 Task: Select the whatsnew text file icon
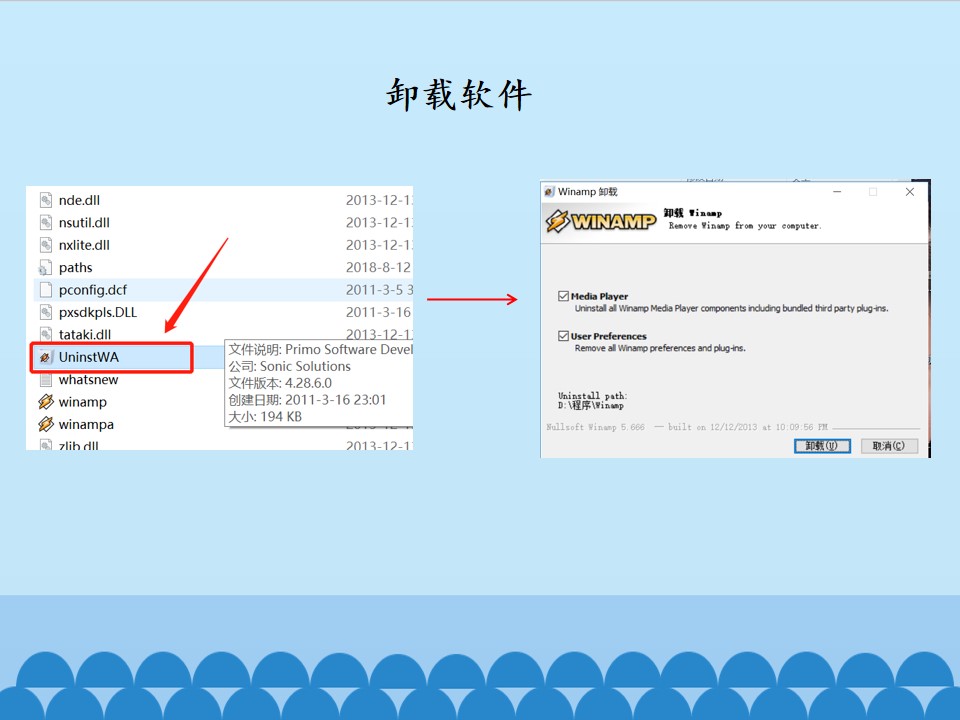coord(46,380)
